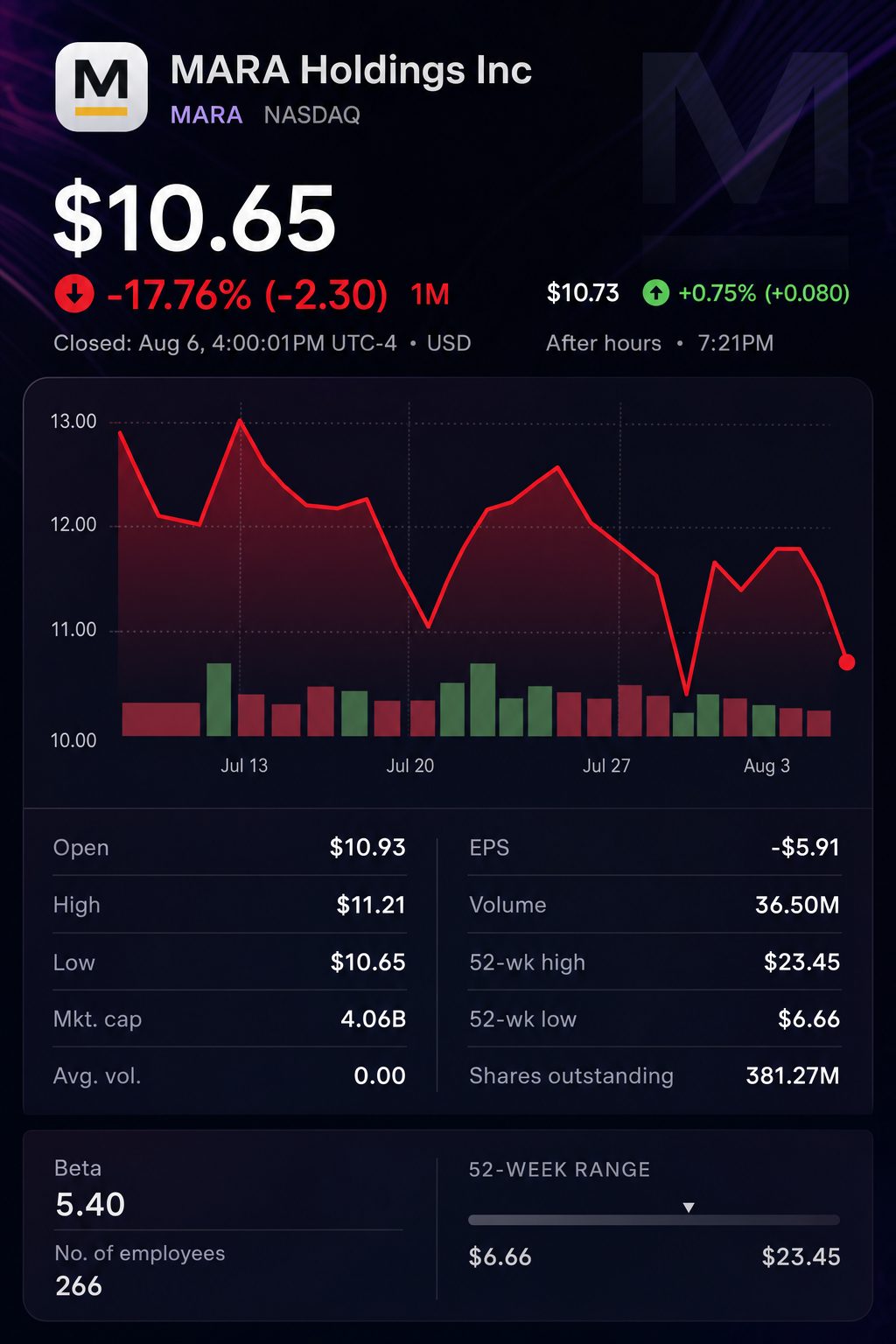
Task: Select the 1M period label
Action: [x=430, y=295]
